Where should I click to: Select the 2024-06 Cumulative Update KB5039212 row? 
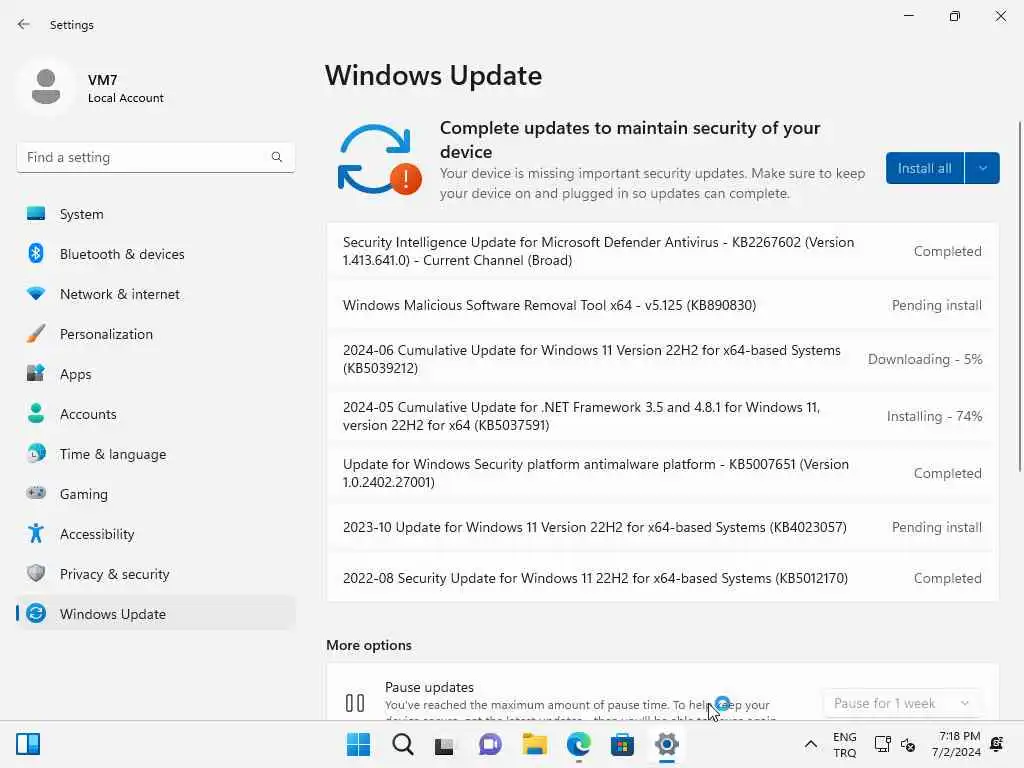pyautogui.click(x=662, y=359)
